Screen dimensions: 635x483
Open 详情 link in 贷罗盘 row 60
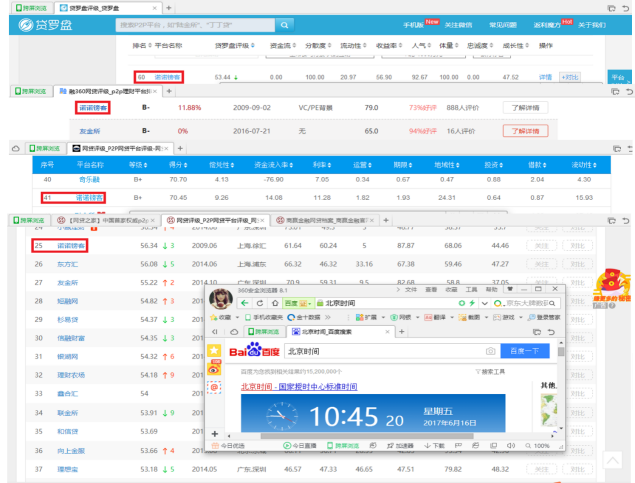click(545, 77)
